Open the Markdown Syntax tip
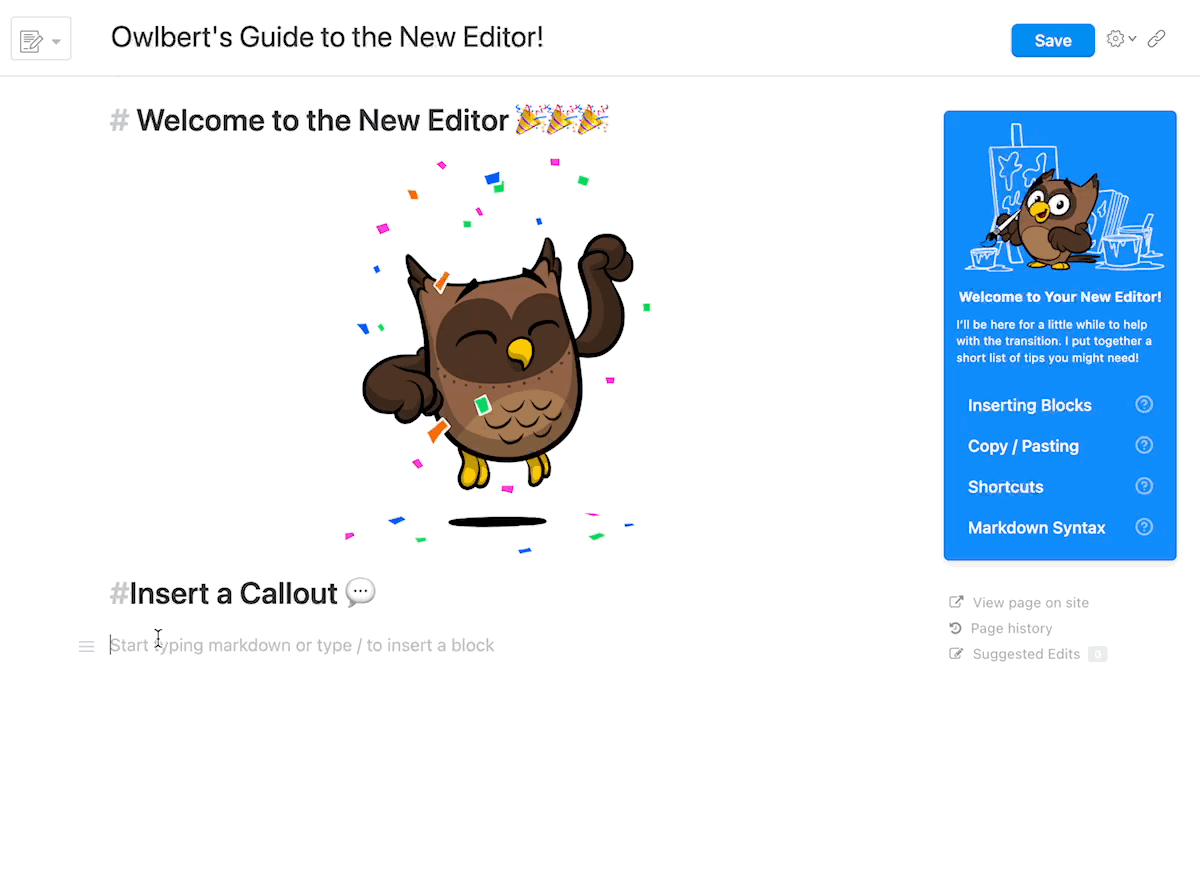The width and height of the screenshot is (1200, 888). click(1037, 528)
